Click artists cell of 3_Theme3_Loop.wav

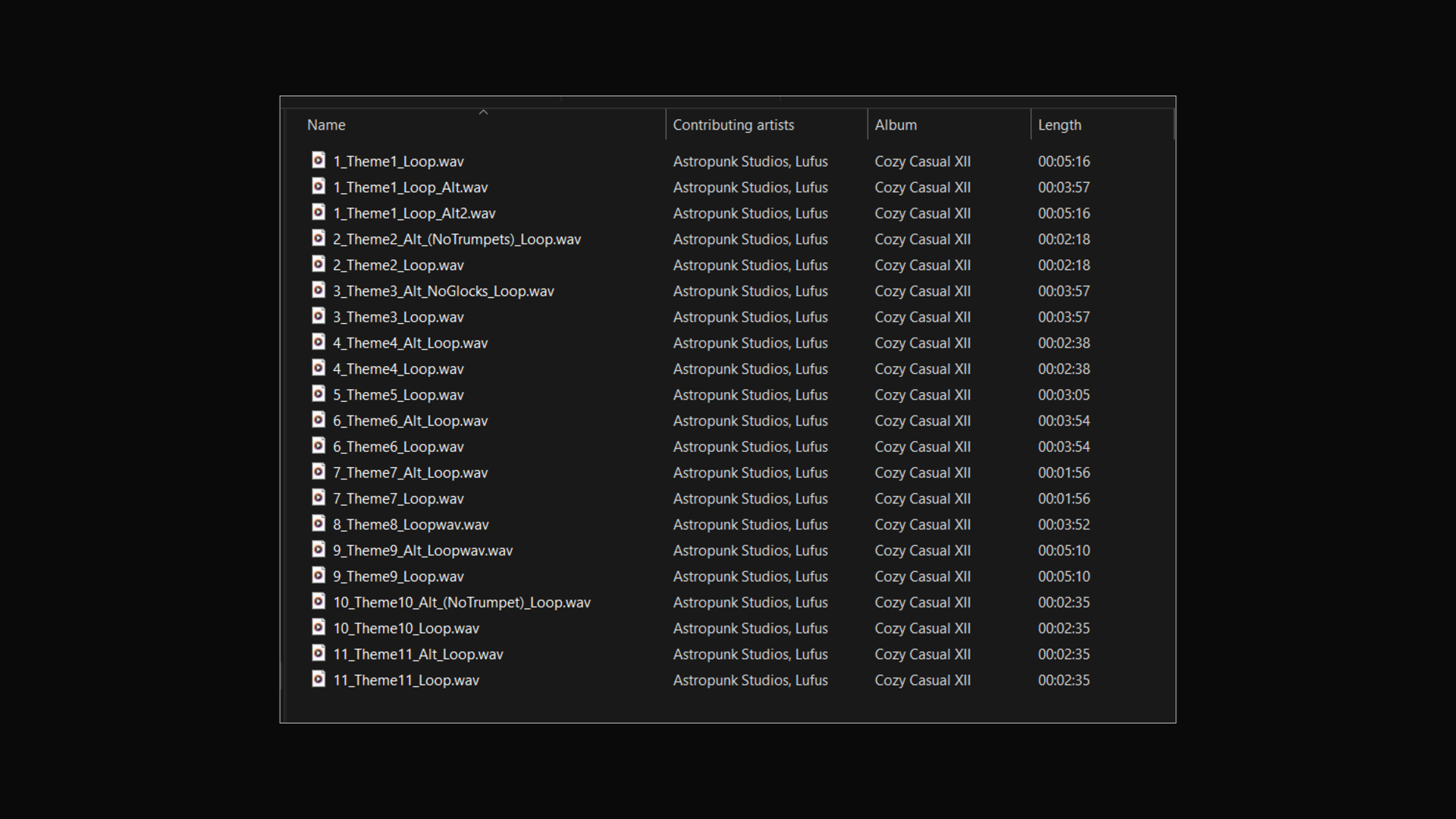tap(751, 317)
